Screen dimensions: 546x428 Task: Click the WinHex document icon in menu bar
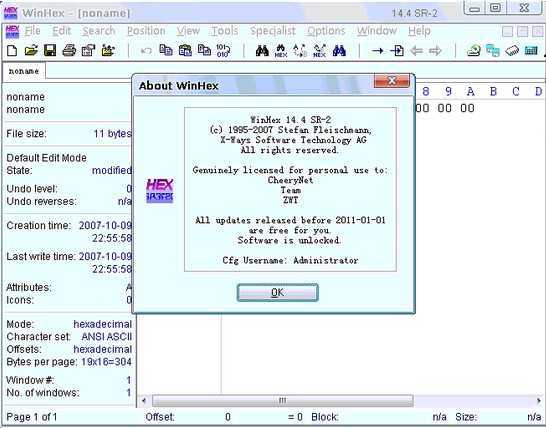(x=12, y=31)
